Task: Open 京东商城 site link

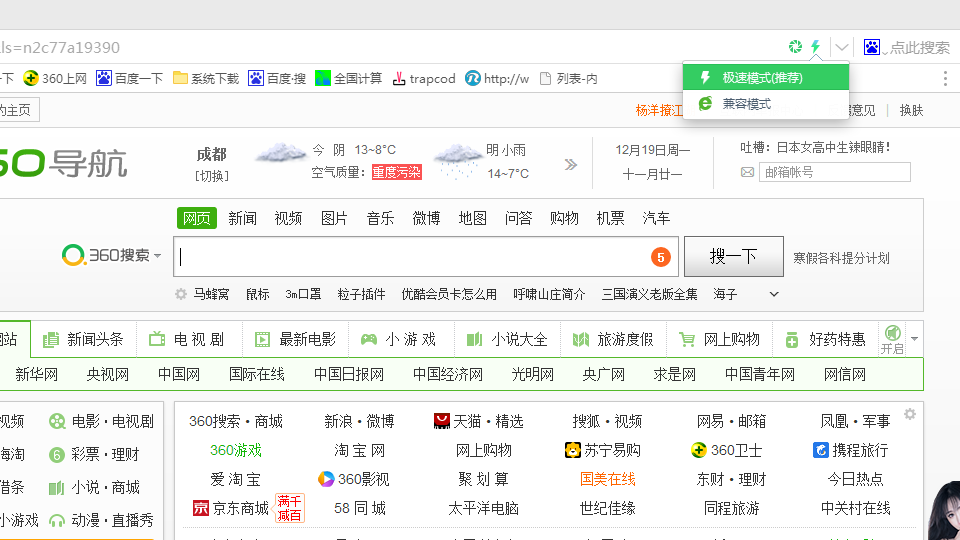Action: click(231, 508)
